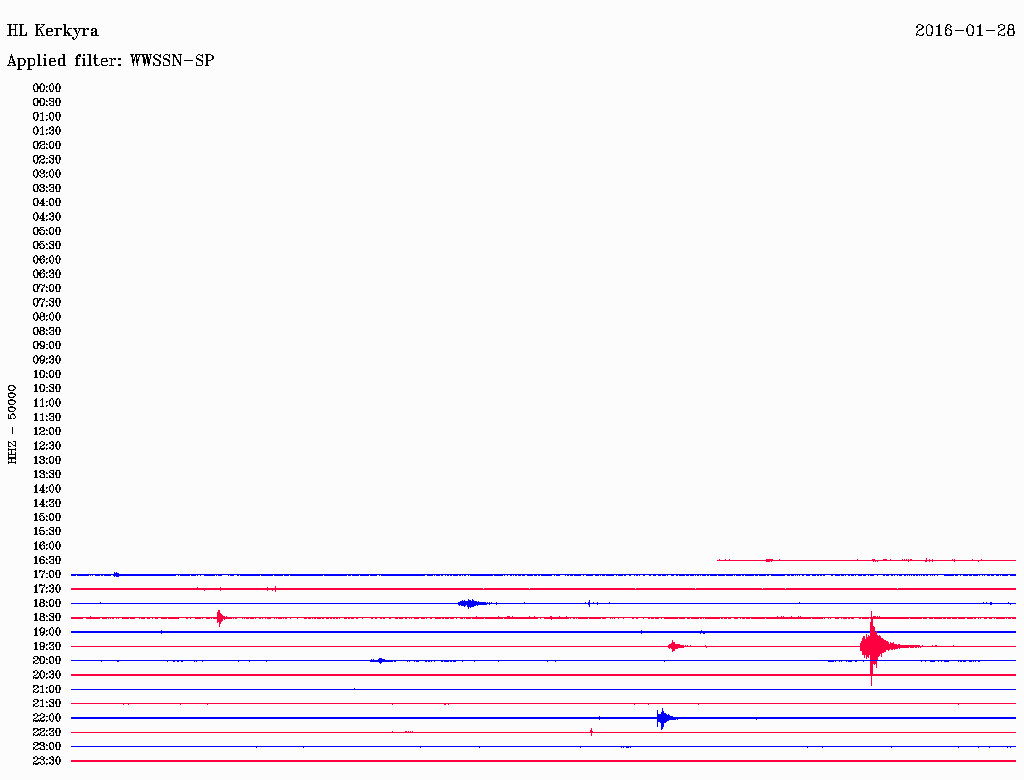
Task: Select the 00:00 time label
Action: (47, 88)
